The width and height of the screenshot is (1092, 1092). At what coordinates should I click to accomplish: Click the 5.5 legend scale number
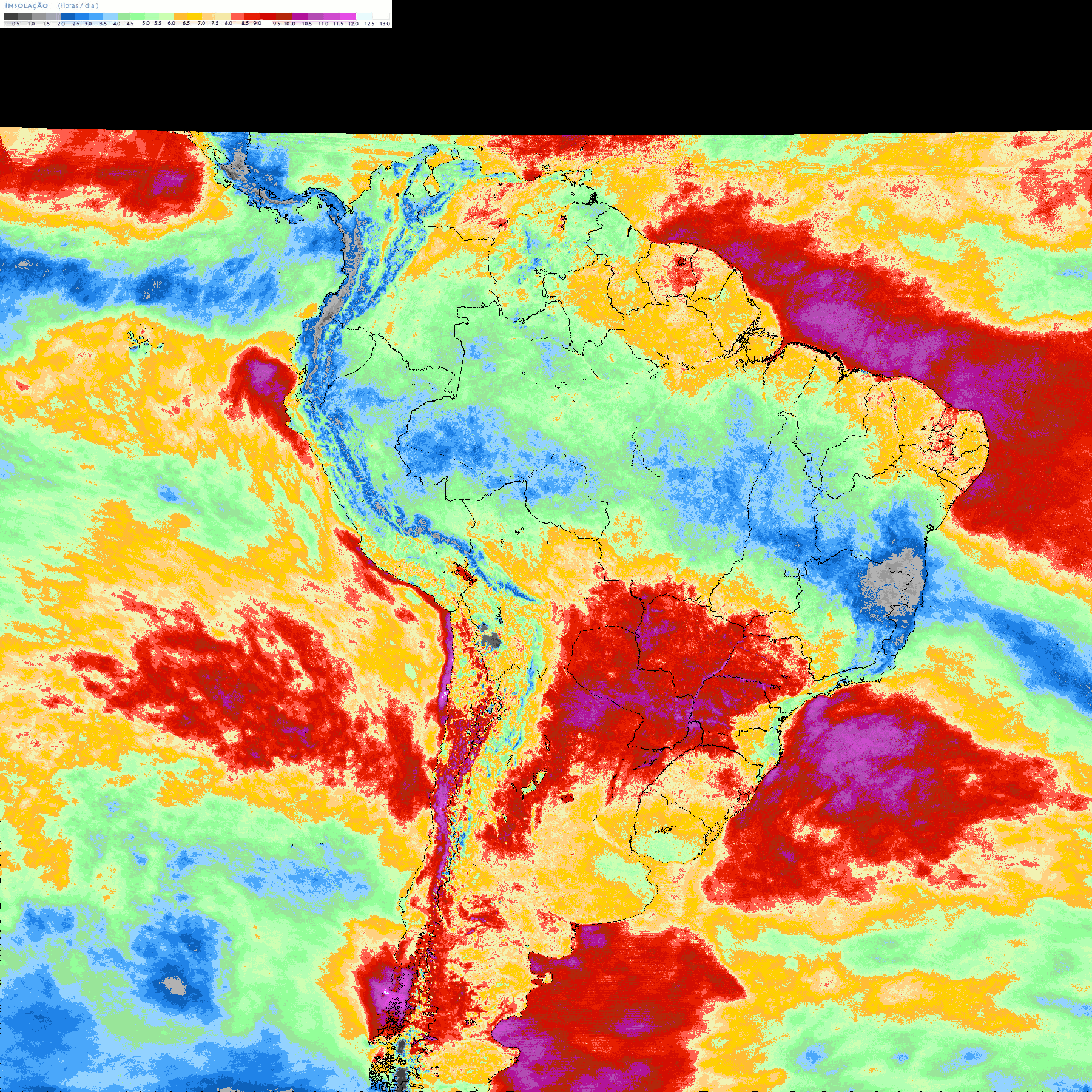click(x=158, y=23)
